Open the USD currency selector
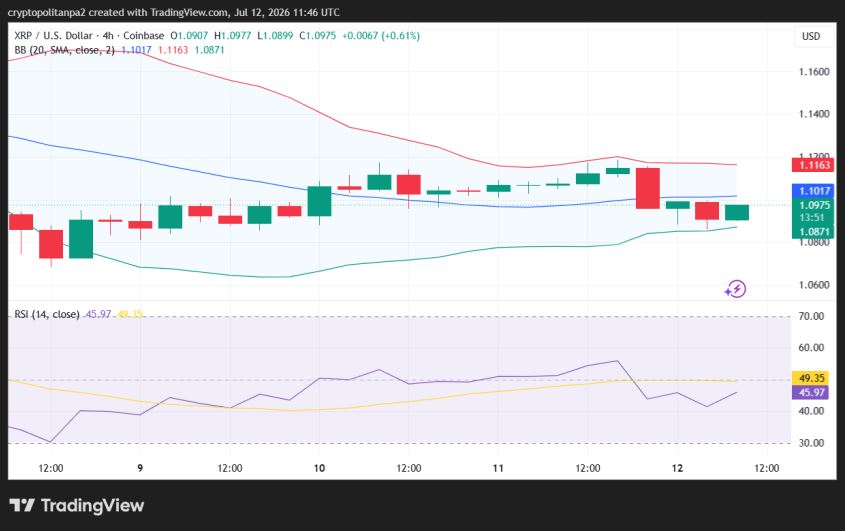 coord(811,36)
